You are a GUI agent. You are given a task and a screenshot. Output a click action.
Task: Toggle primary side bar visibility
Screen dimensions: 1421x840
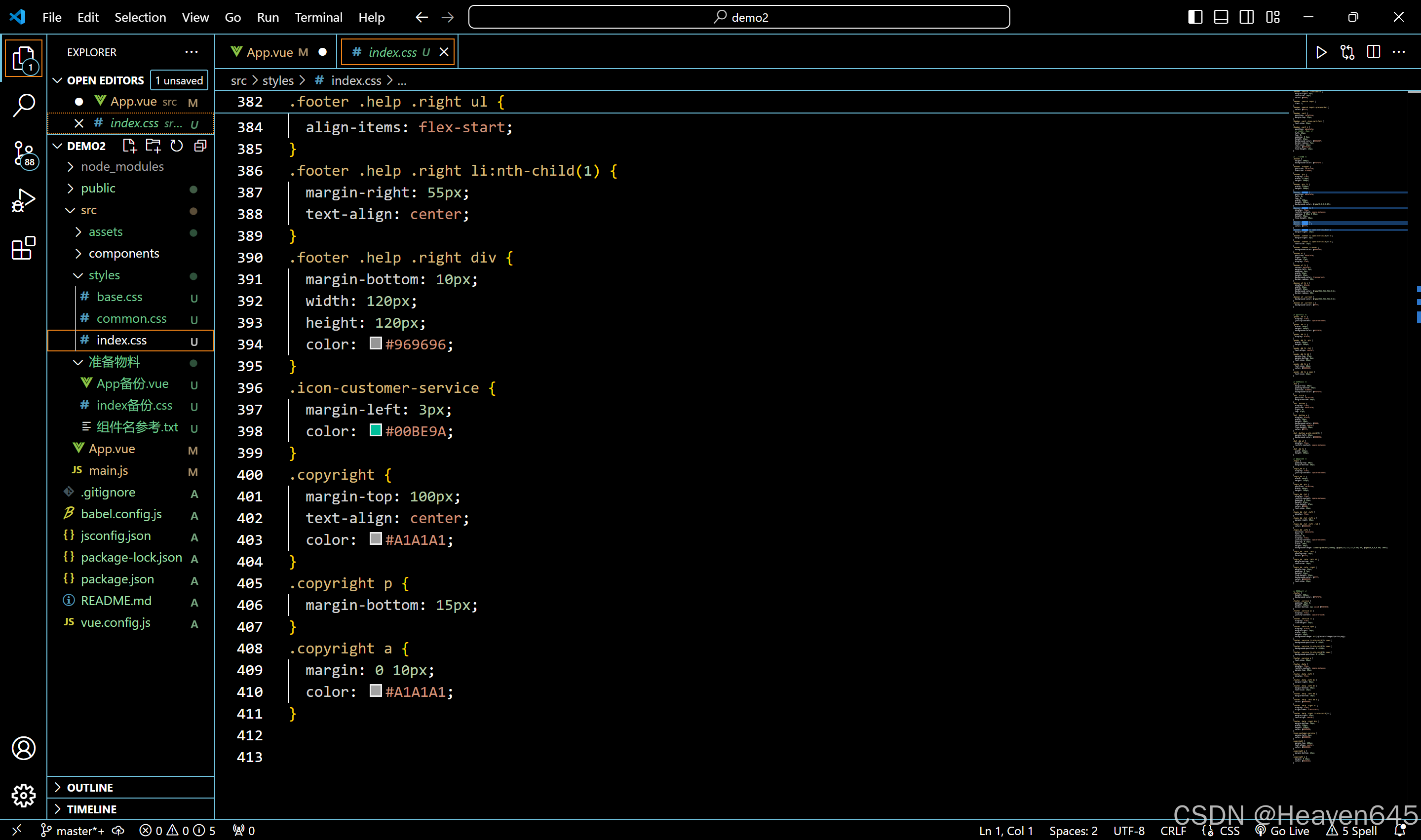(x=1195, y=18)
